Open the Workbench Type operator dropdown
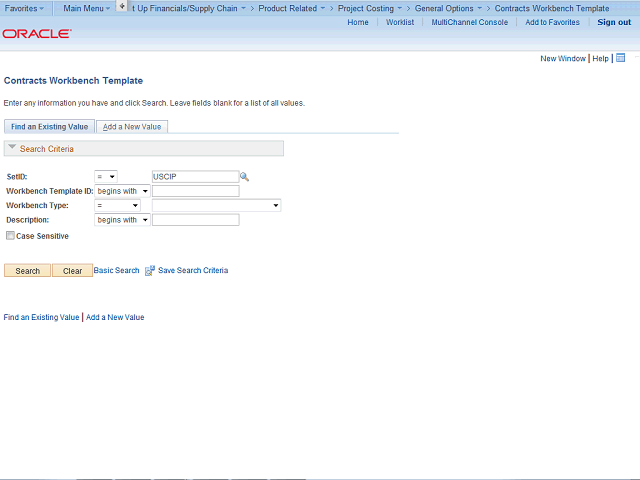This screenshot has width=640, height=480. coord(117,205)
